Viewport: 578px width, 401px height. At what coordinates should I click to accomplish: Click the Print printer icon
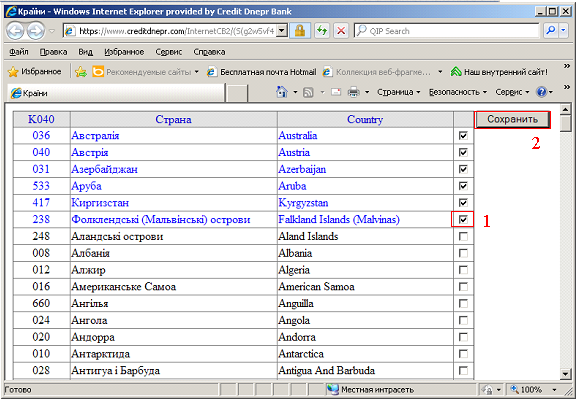click(354, 92)
